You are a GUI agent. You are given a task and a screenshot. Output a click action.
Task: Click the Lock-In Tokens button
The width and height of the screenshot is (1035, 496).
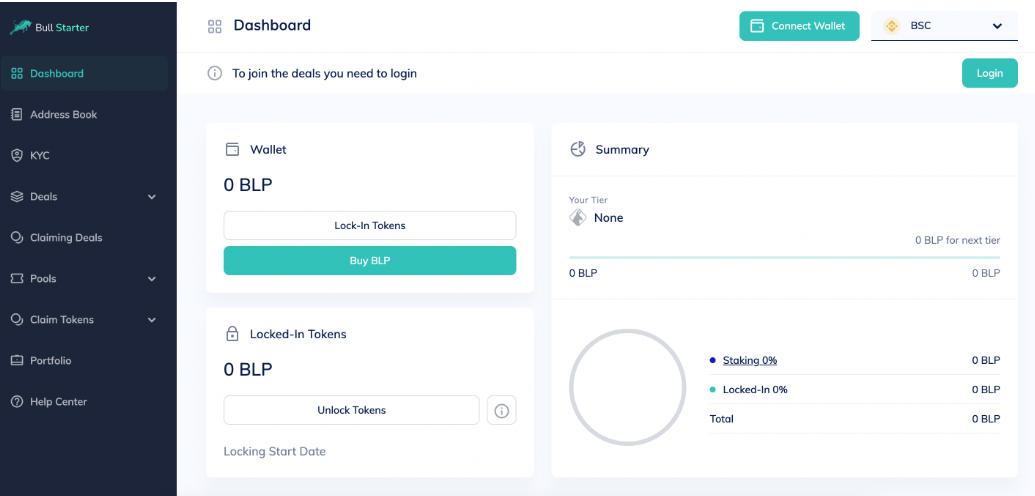tap(370, 225)
